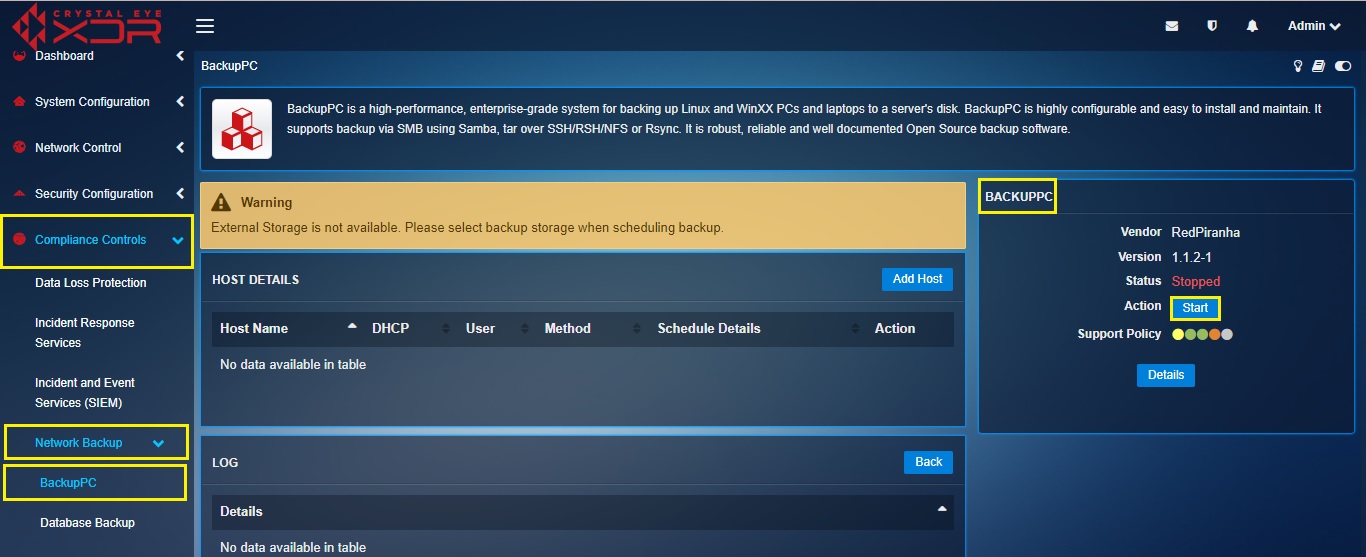Click the warning triangle icon
This screenshot has height=557, width=1366.
point(222,202)
